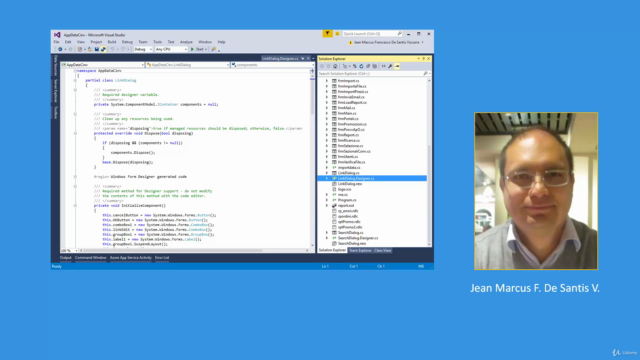Screen dimensions: 640x360
Task: Open the AppDataCinv.LinkDialog type dropdown
Action: (x=188, y=65)
